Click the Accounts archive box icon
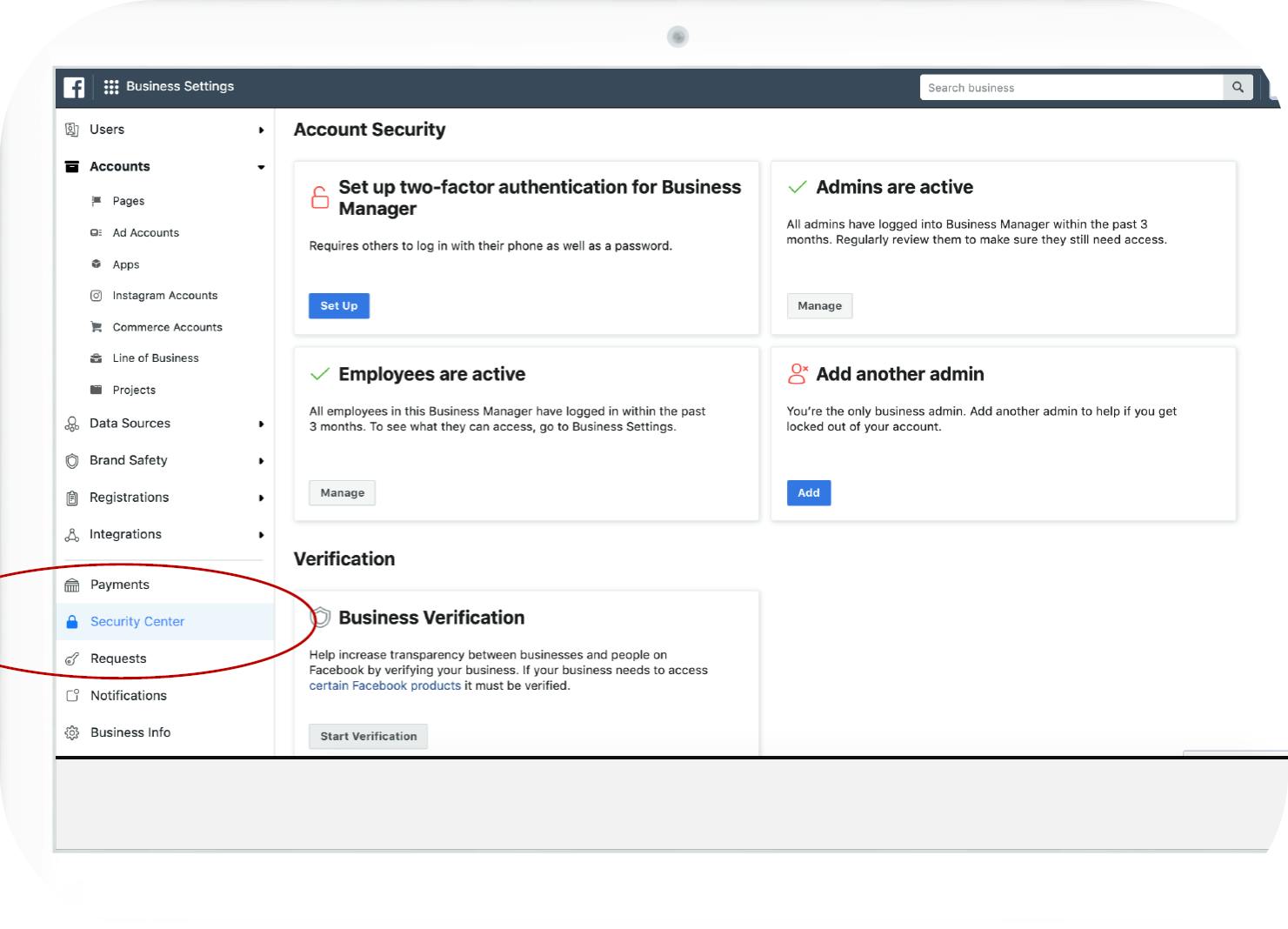 (72, 166)
